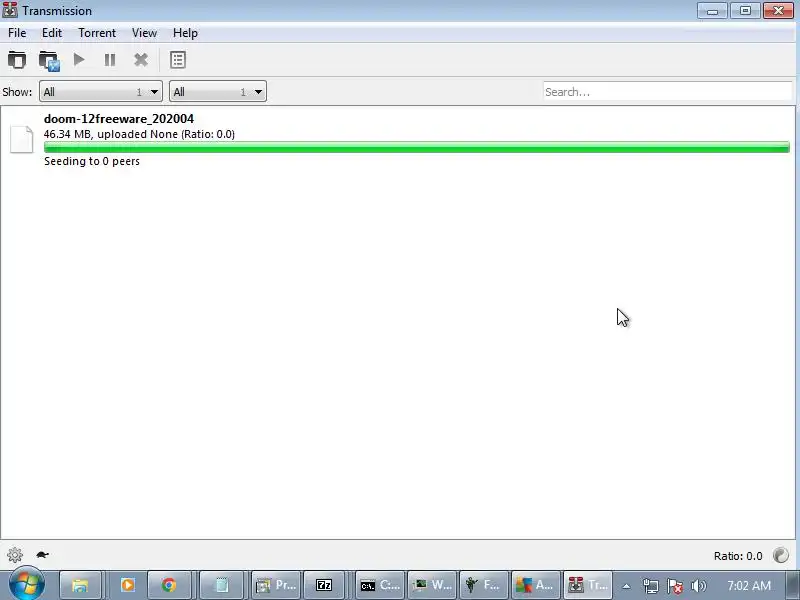Click the Seeding to 0 peers status
Screen dimensions: 800x600
tap(92, 161)
